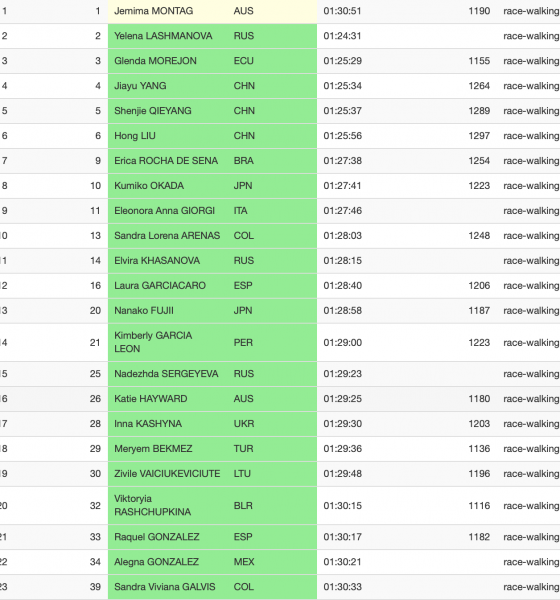The image size is (560, 600).
Task: Open Glenda MOREJON athlete entry
Action: 155,61
